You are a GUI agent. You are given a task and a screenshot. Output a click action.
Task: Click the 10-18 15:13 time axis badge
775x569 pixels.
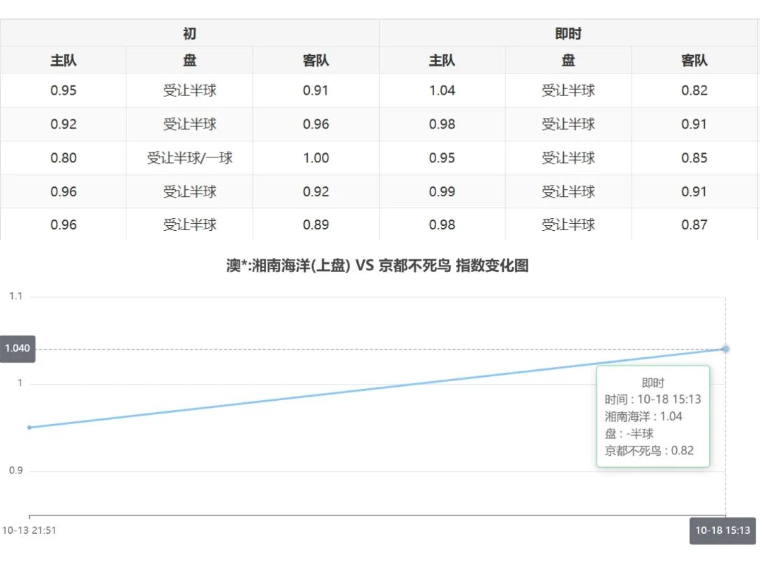coord(723,530)
